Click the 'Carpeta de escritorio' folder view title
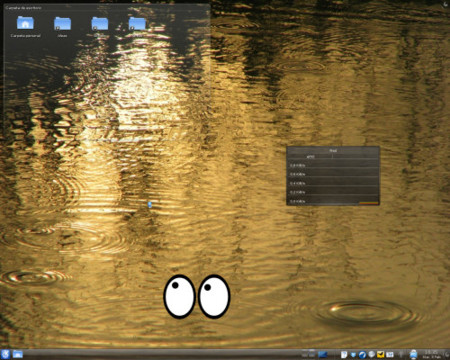 click(x=23, y=7)
